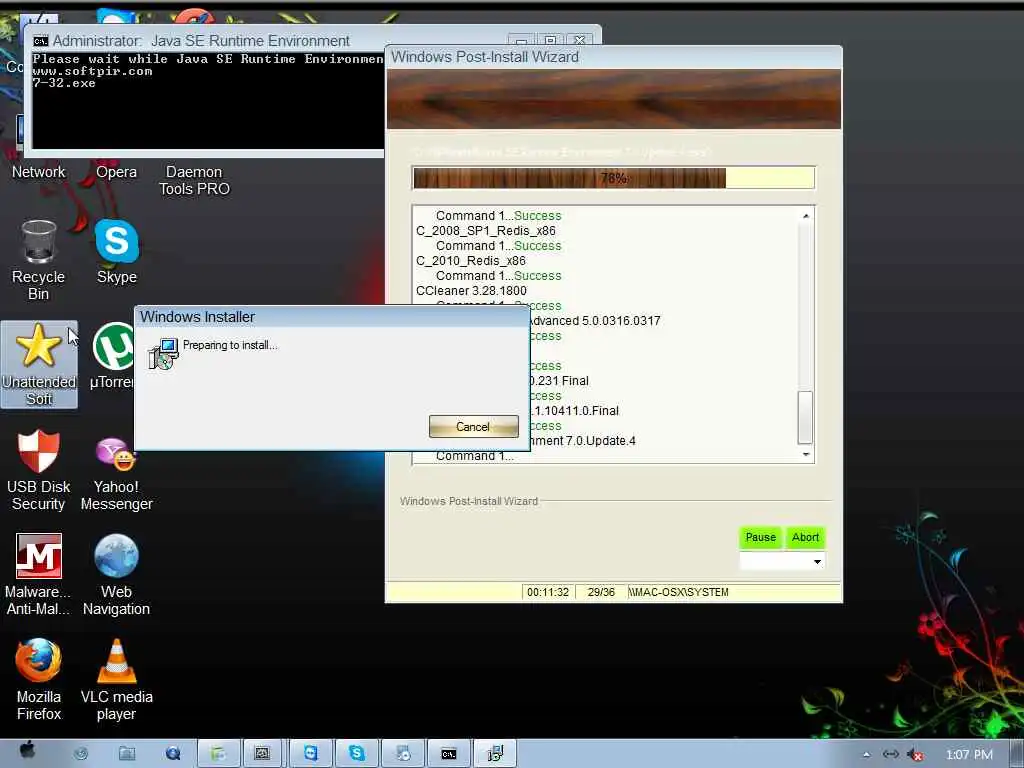The height and width of the screenshot is (768, 1024).
Task: Click the clock showing 1:07 PM
Action: tap(969, 755)
